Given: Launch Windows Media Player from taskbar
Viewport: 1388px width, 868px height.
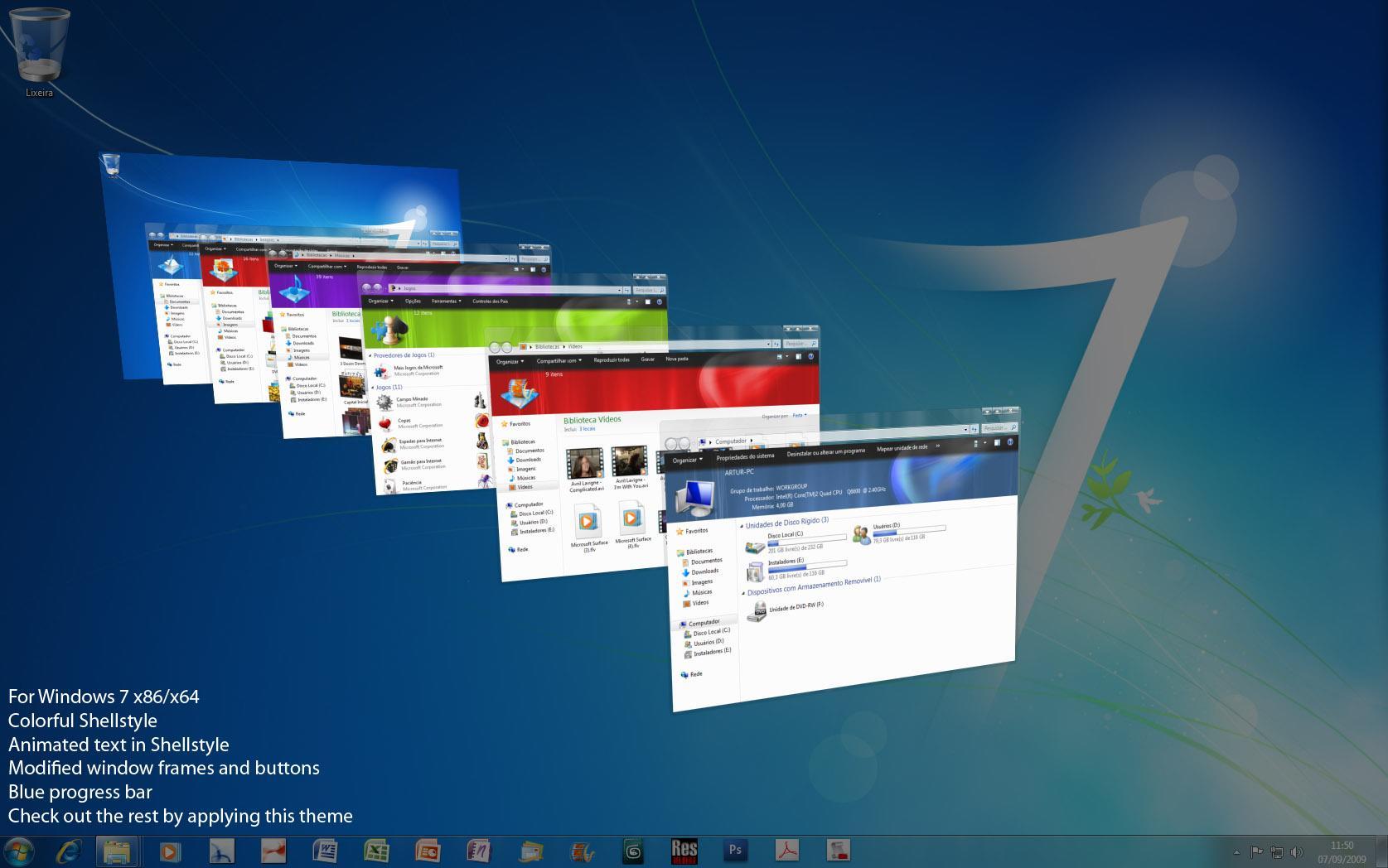Looking at the screenshot, I should [170, 851].
